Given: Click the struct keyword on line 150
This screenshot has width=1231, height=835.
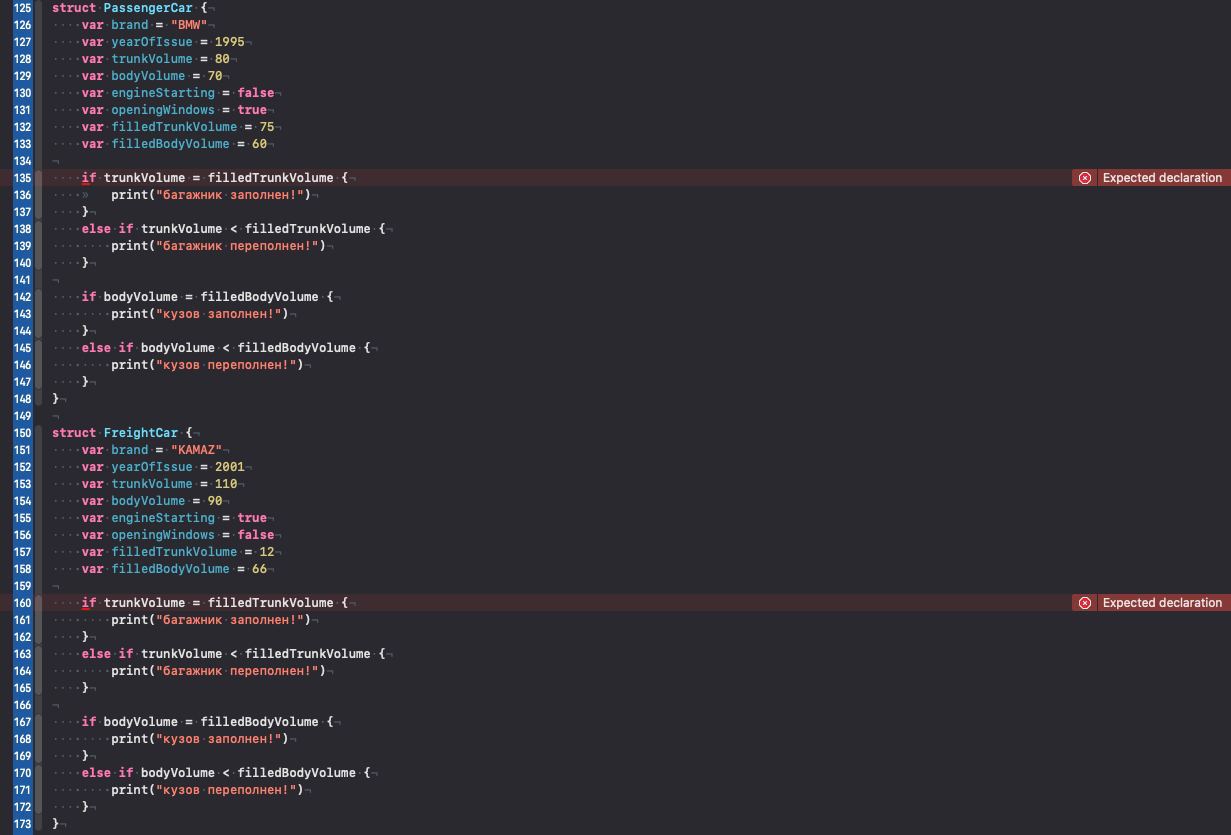Looking at the screenshot, I should [x=74, y=433].
